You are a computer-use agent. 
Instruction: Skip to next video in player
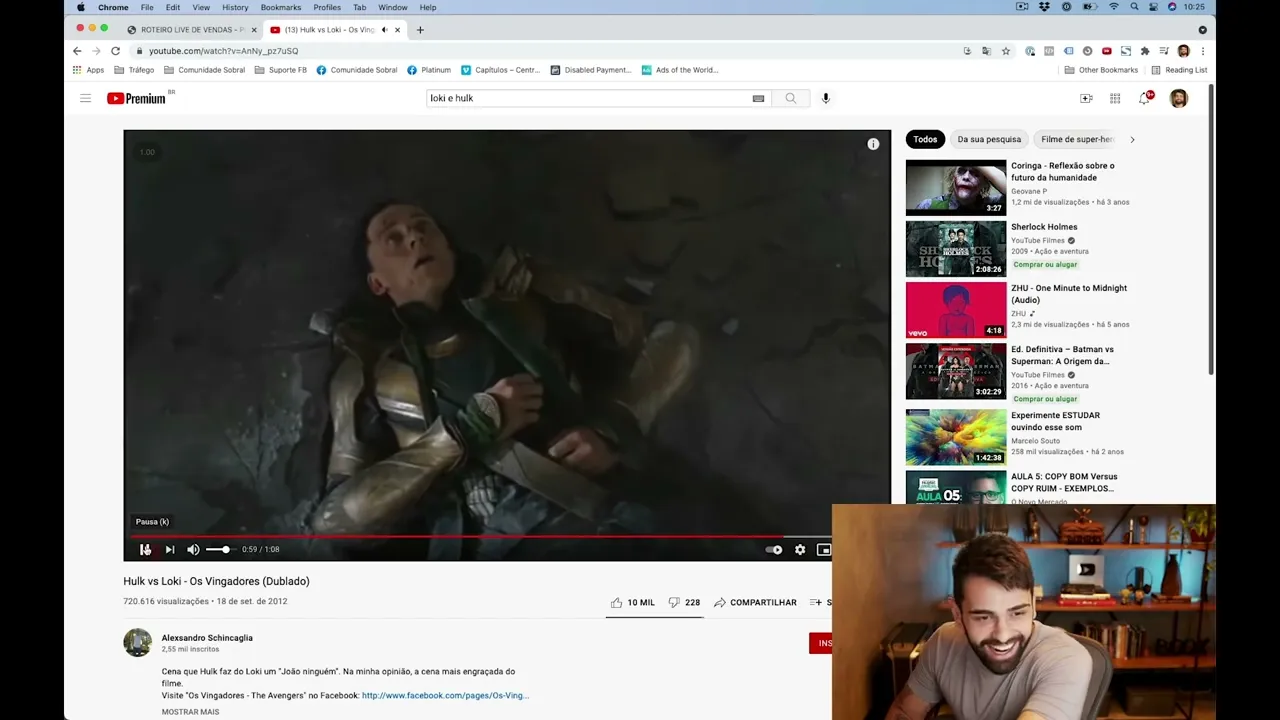(170, 549)
